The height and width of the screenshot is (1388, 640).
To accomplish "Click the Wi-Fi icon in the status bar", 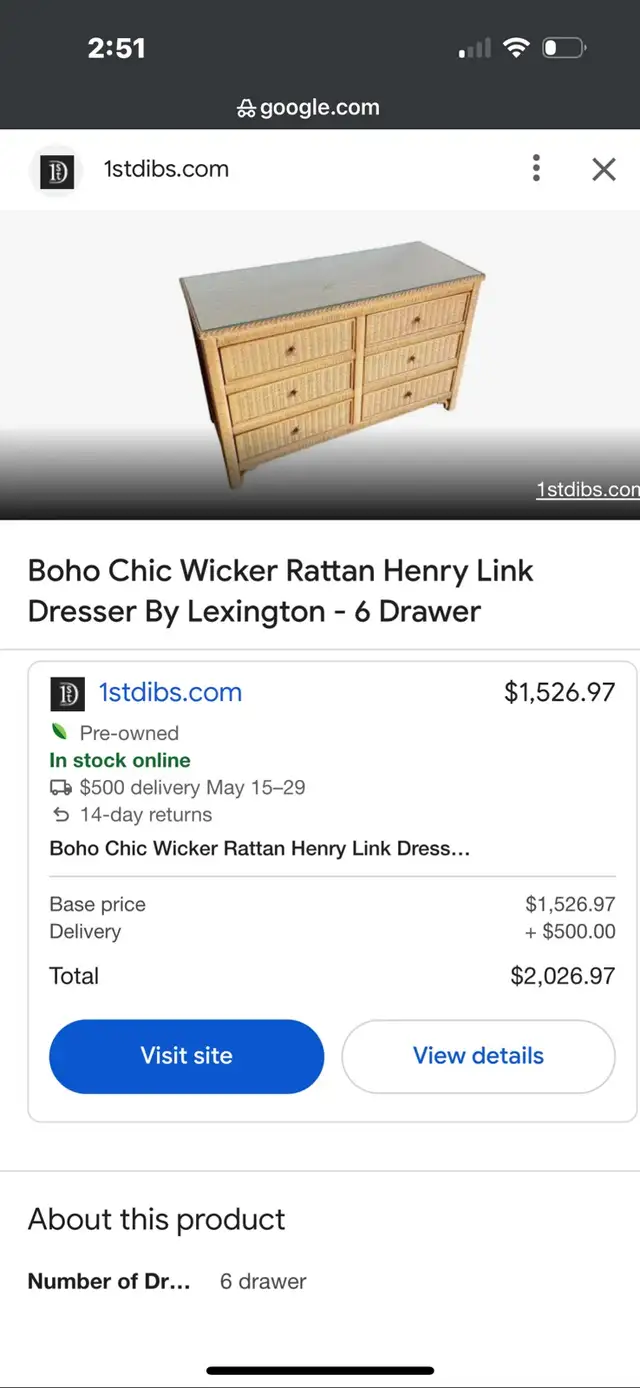I will pos(516,46).
